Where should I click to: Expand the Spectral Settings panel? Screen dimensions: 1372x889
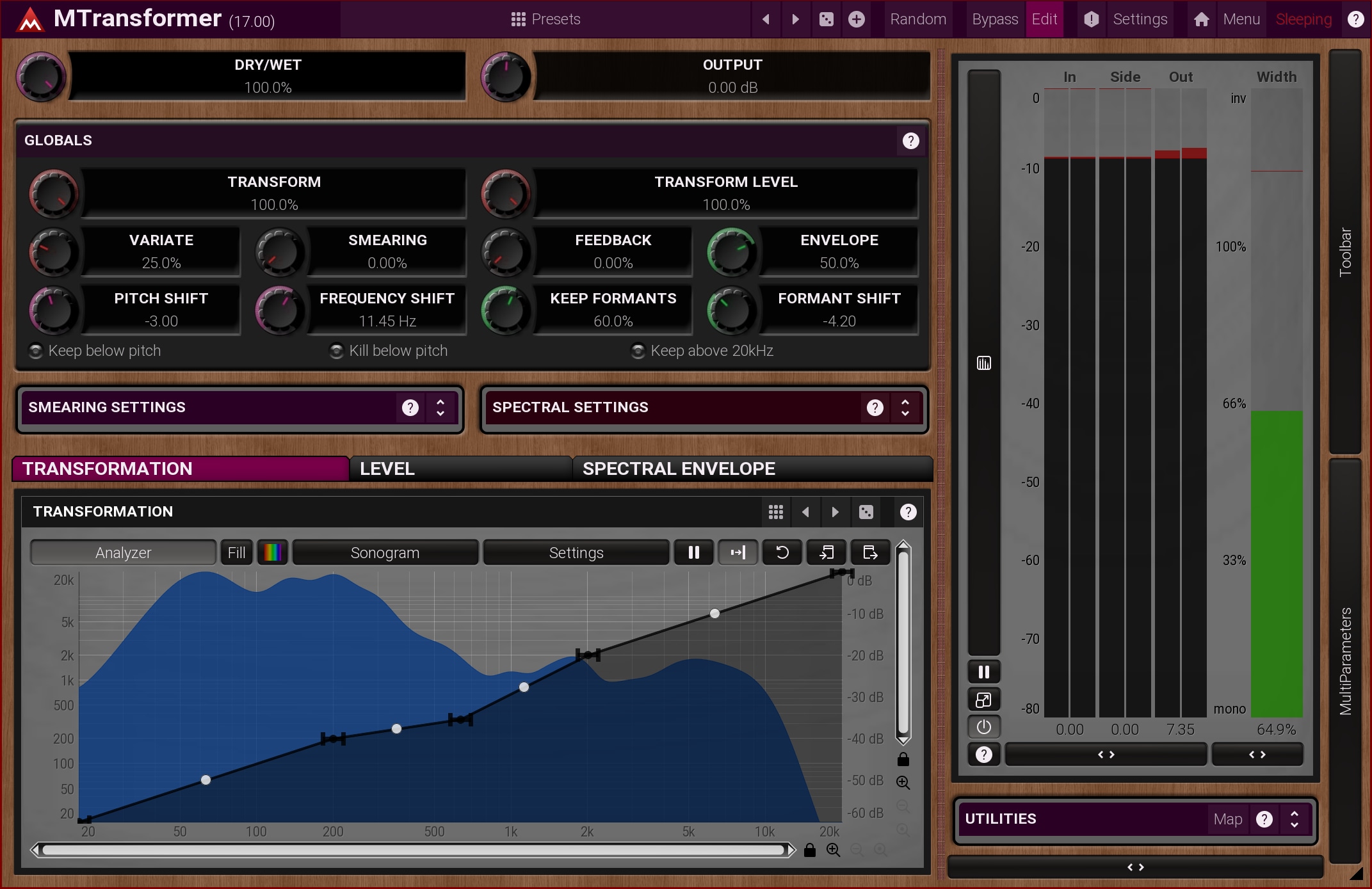click(905, 408)
